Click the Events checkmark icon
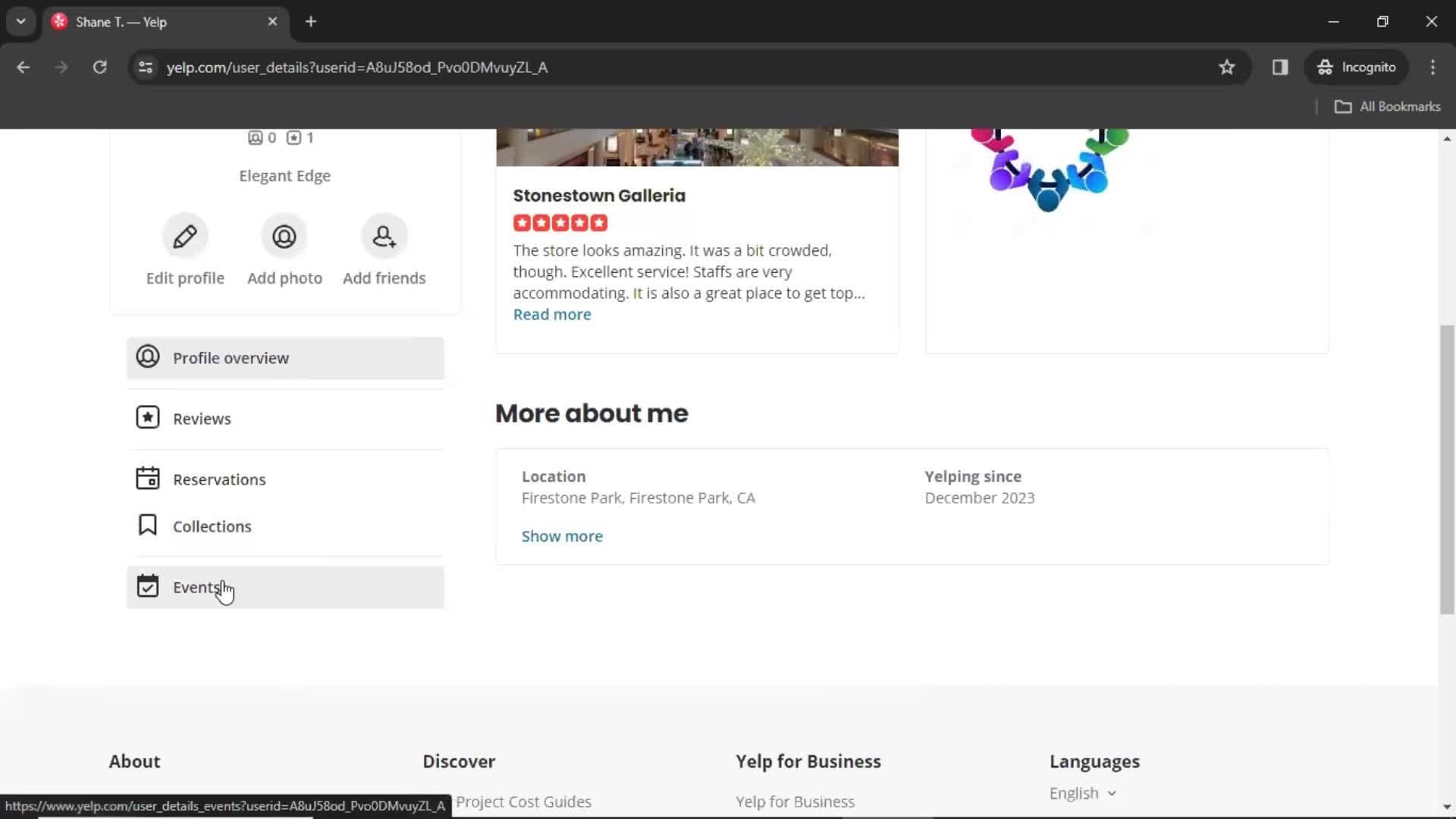This screenshot has width=1456, height=819. 147,586
